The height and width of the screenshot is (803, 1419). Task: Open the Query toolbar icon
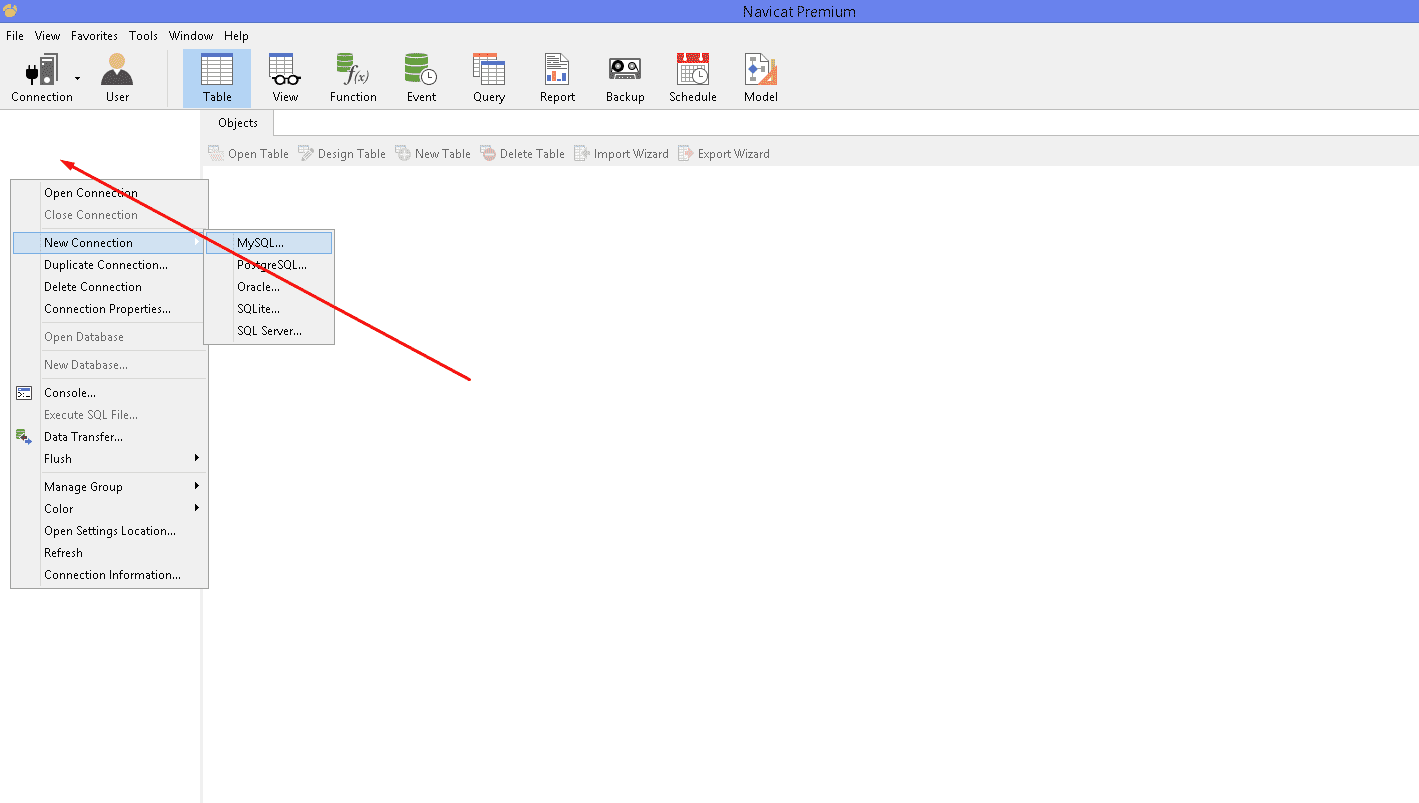tap(489, 78)
